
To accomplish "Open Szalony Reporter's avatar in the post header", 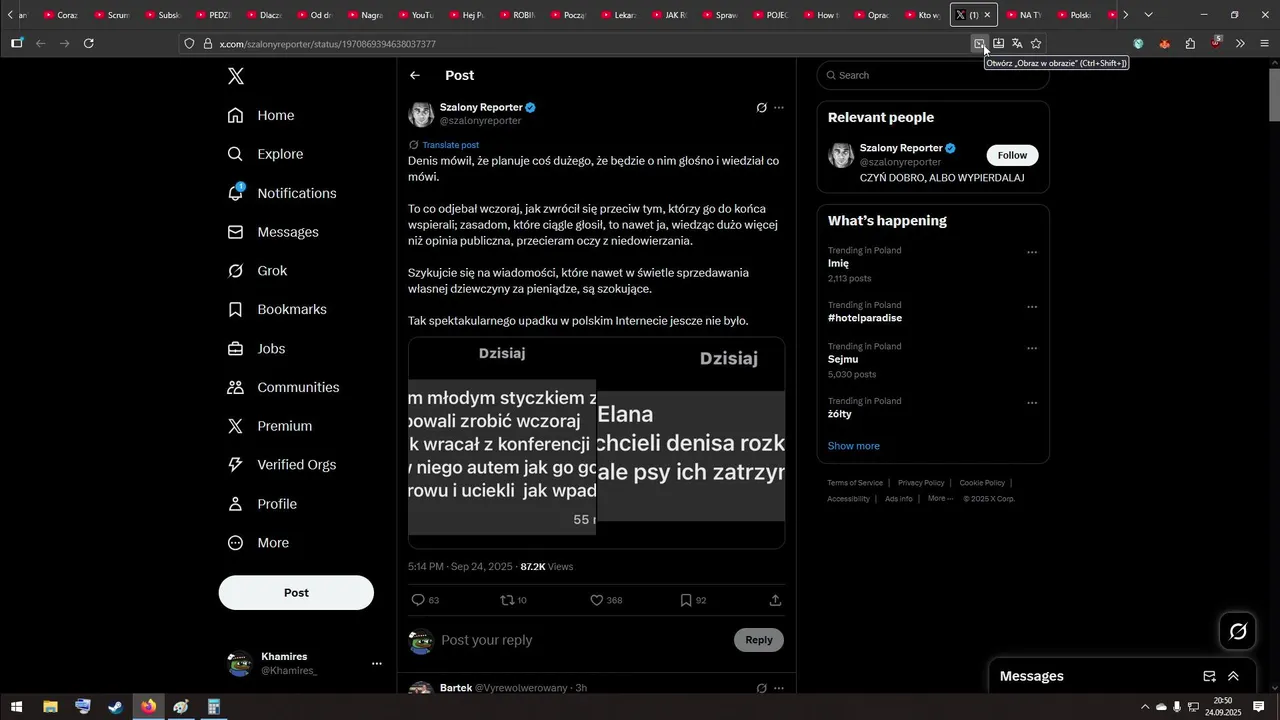I will click(x=421, y=114).
